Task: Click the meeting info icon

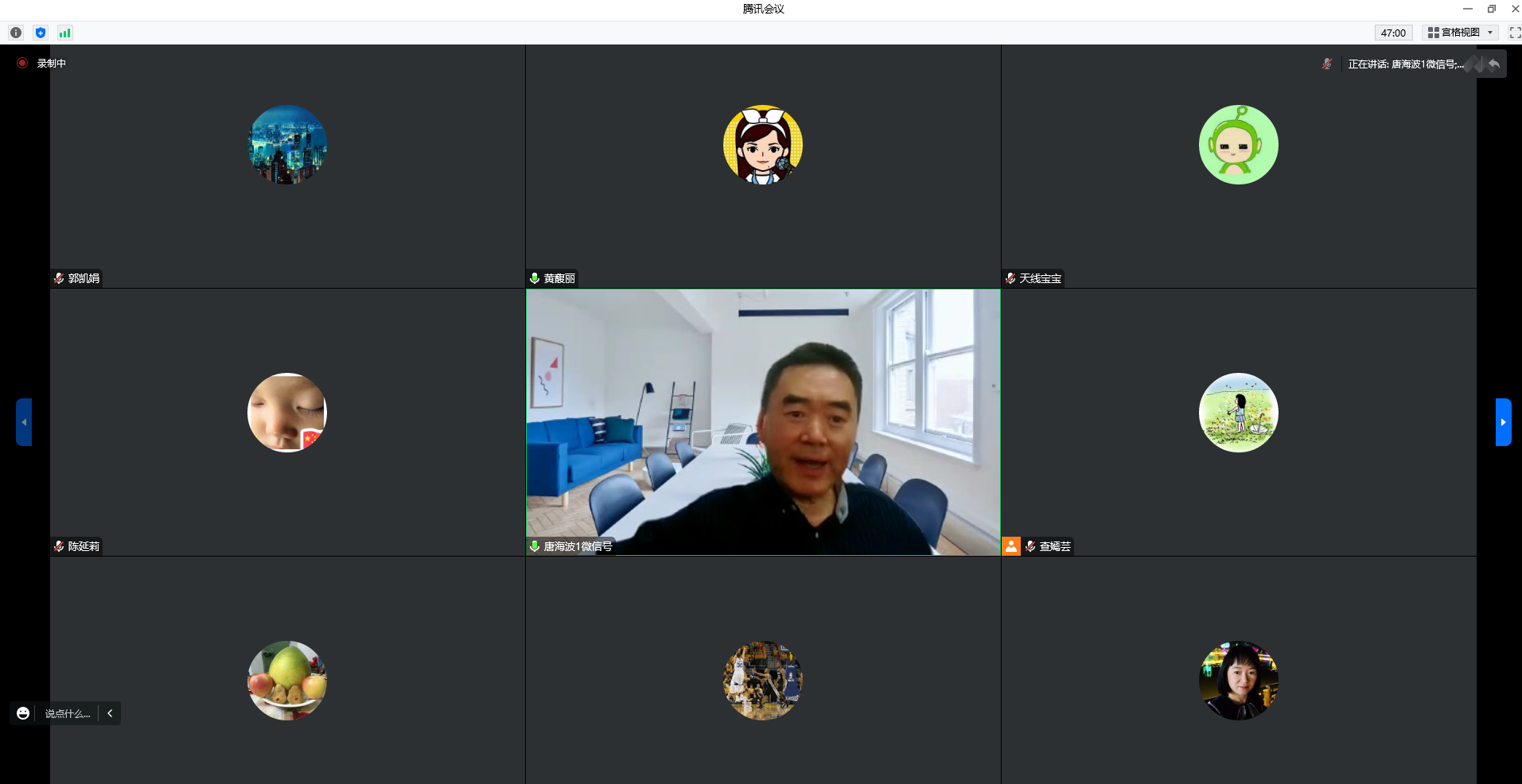Action: click(x=16, y=33)
